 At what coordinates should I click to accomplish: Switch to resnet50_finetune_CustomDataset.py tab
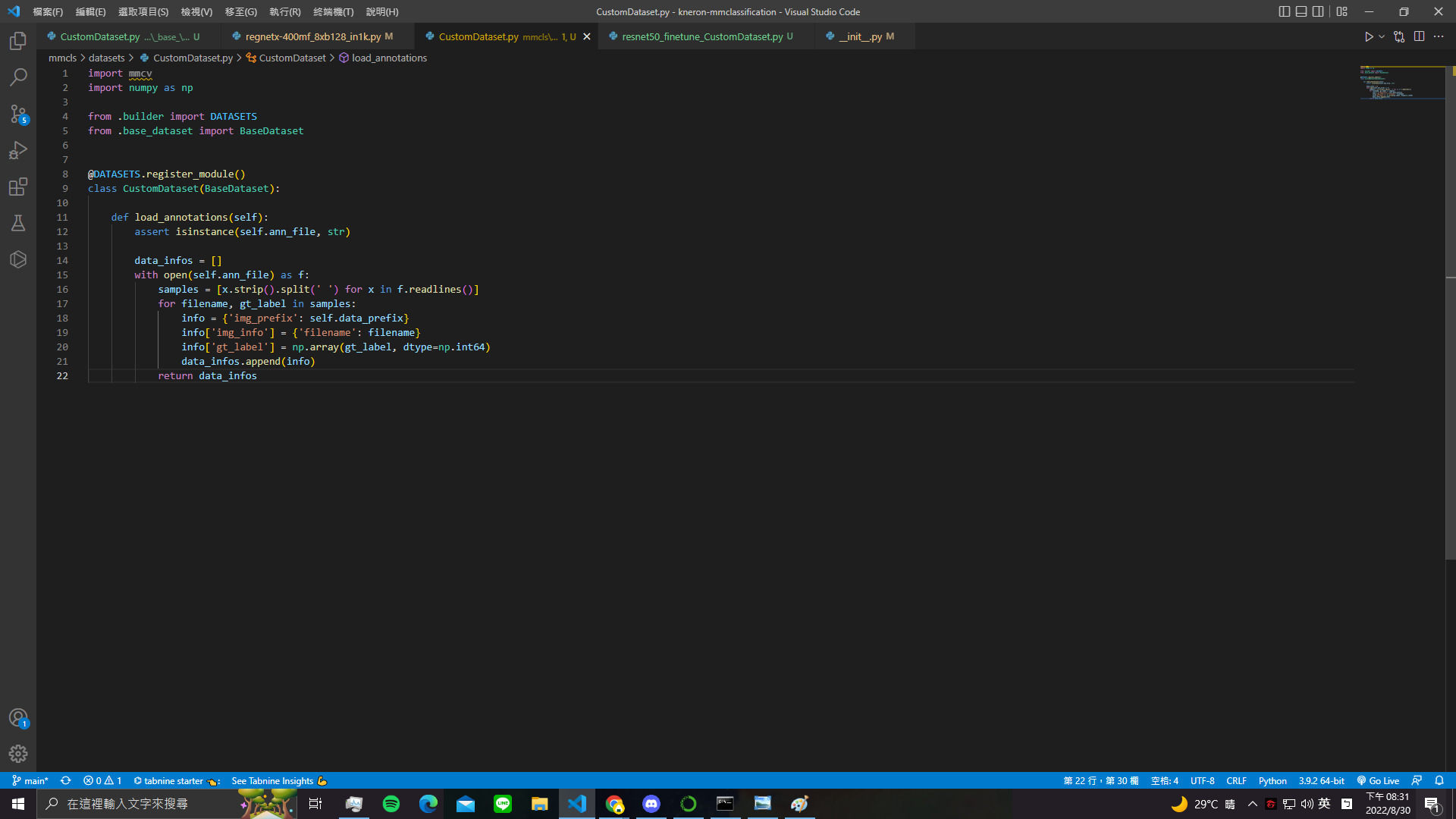point(701,36)
